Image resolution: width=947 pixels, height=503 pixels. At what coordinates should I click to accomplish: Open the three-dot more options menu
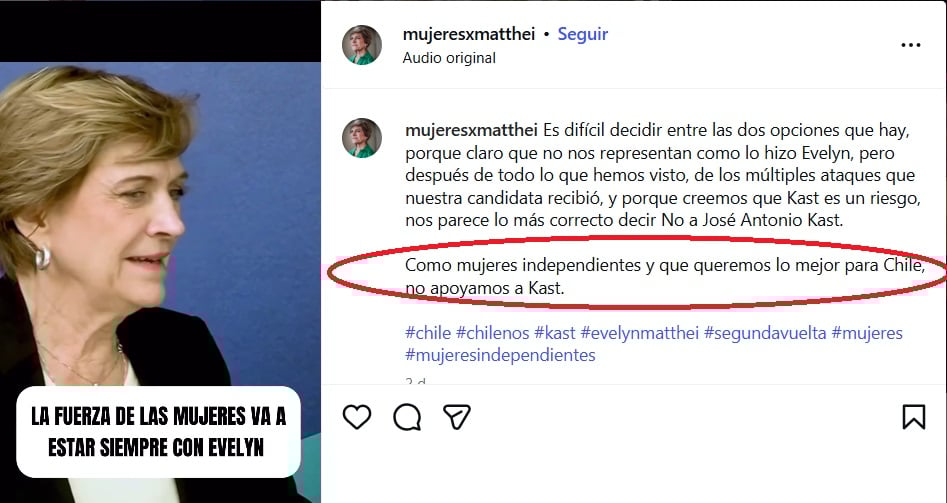click(911, 45)
